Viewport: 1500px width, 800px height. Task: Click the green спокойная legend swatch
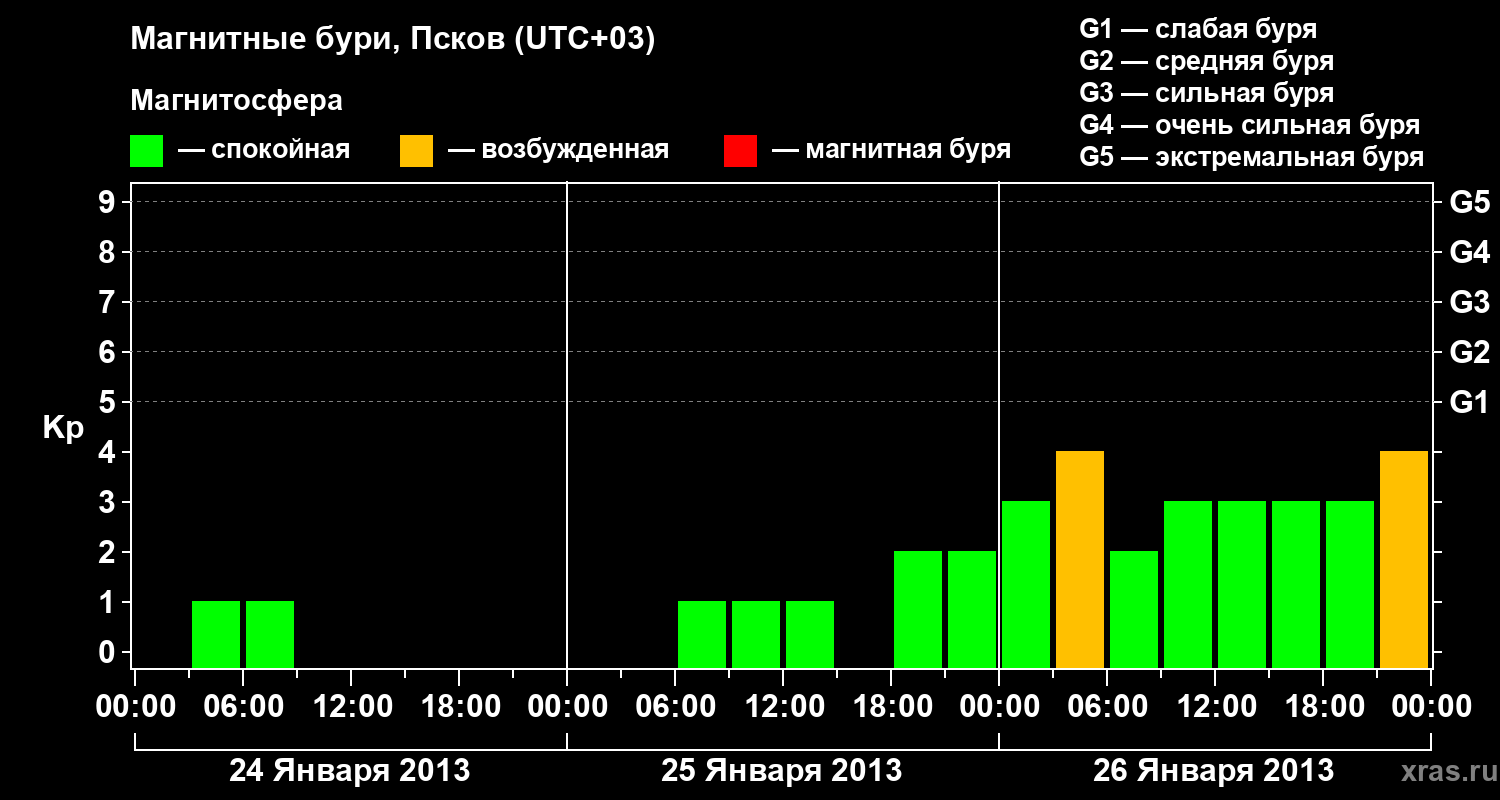[x=147, y=151]
